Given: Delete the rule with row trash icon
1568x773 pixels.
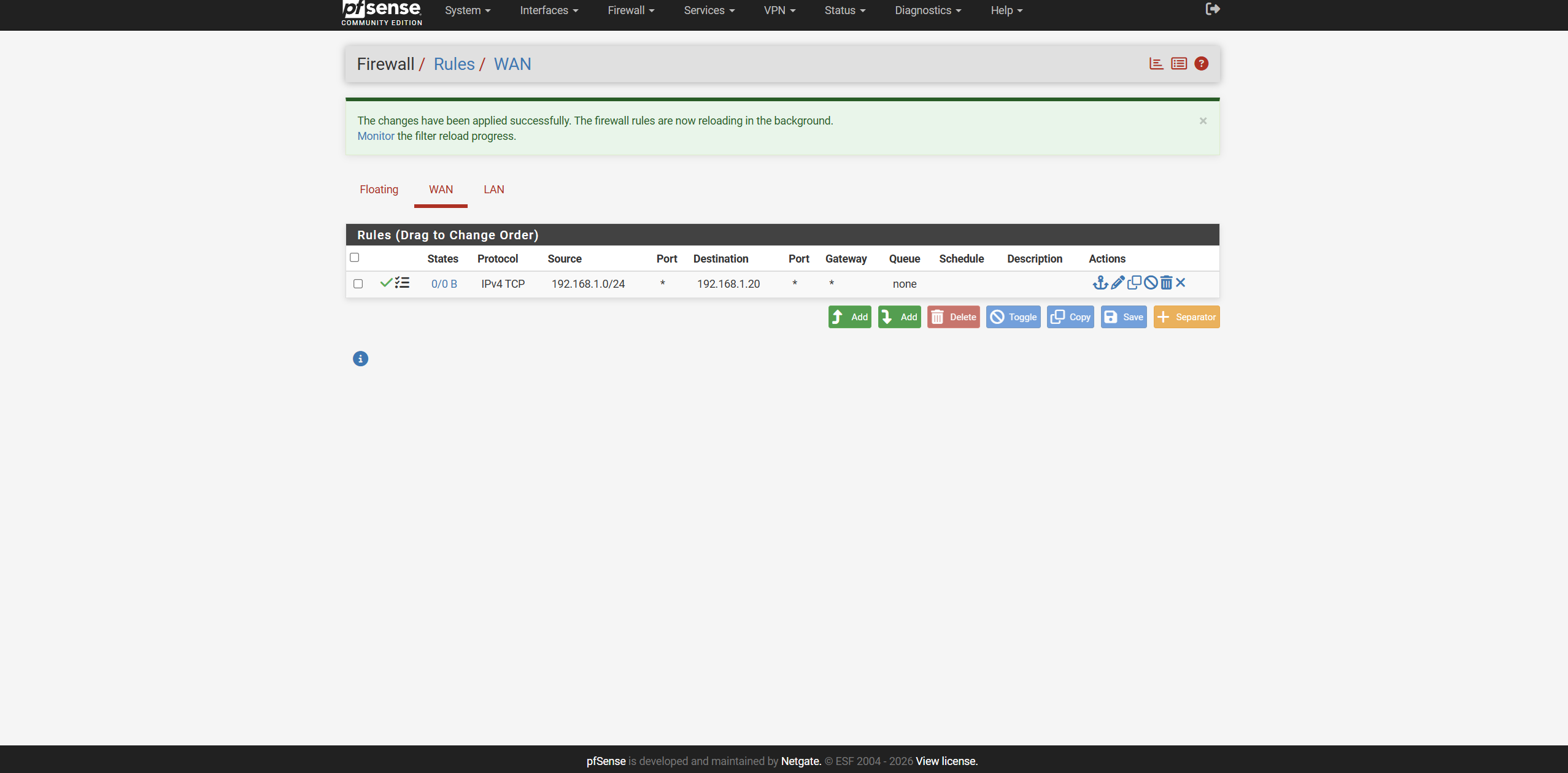Looking at the screenshot, I should [x=1166, y=283].
